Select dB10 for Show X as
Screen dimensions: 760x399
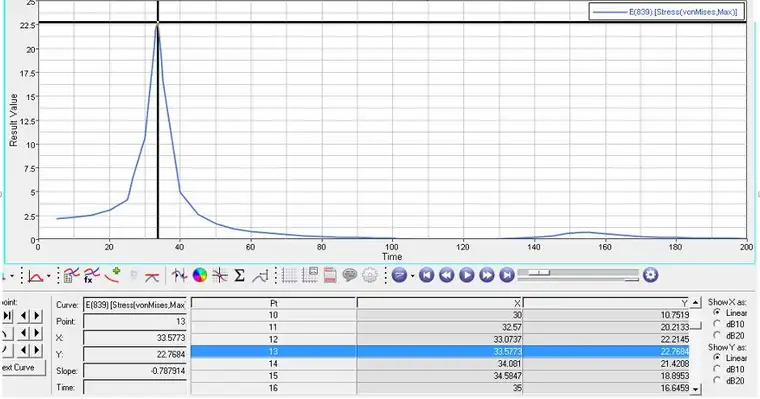tap(717, 324)
